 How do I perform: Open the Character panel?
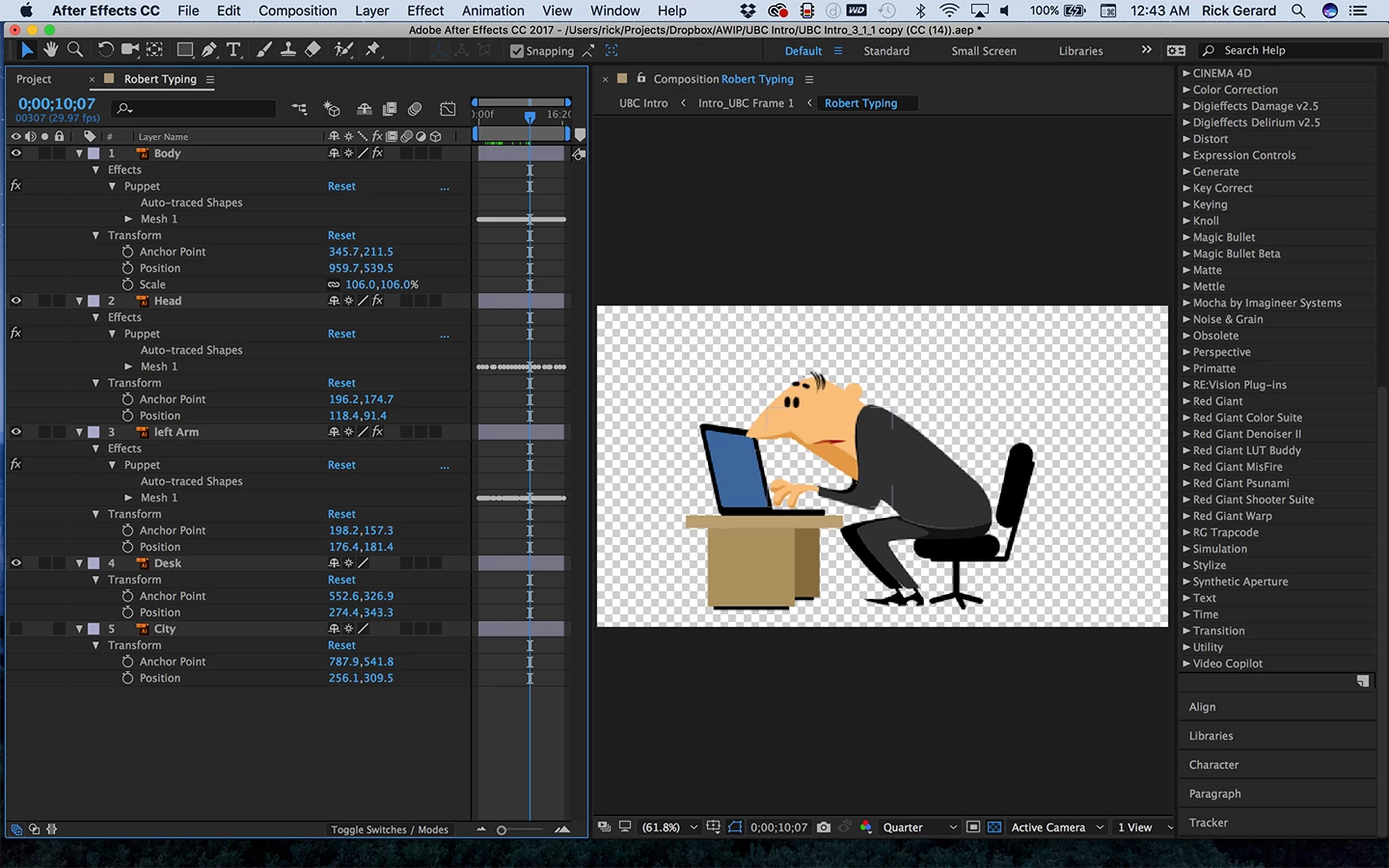[1214, 765]
